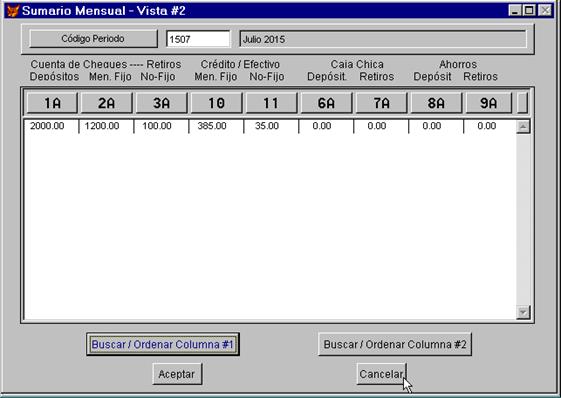The image size is (561, 398).
Task: Select the 10 column header
Action: click(216, 103)
